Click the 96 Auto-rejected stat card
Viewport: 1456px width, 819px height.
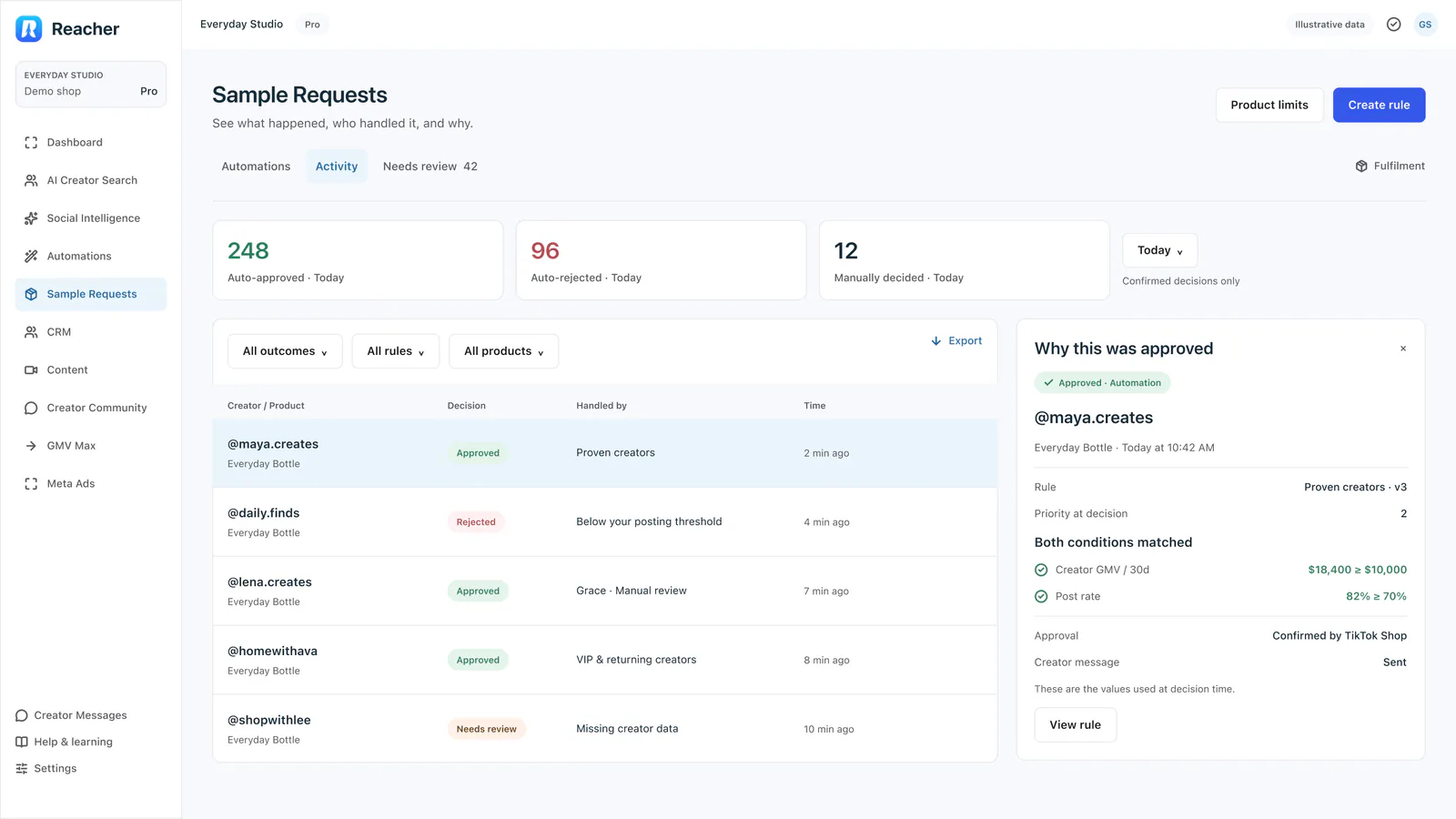tap(661, 260)
